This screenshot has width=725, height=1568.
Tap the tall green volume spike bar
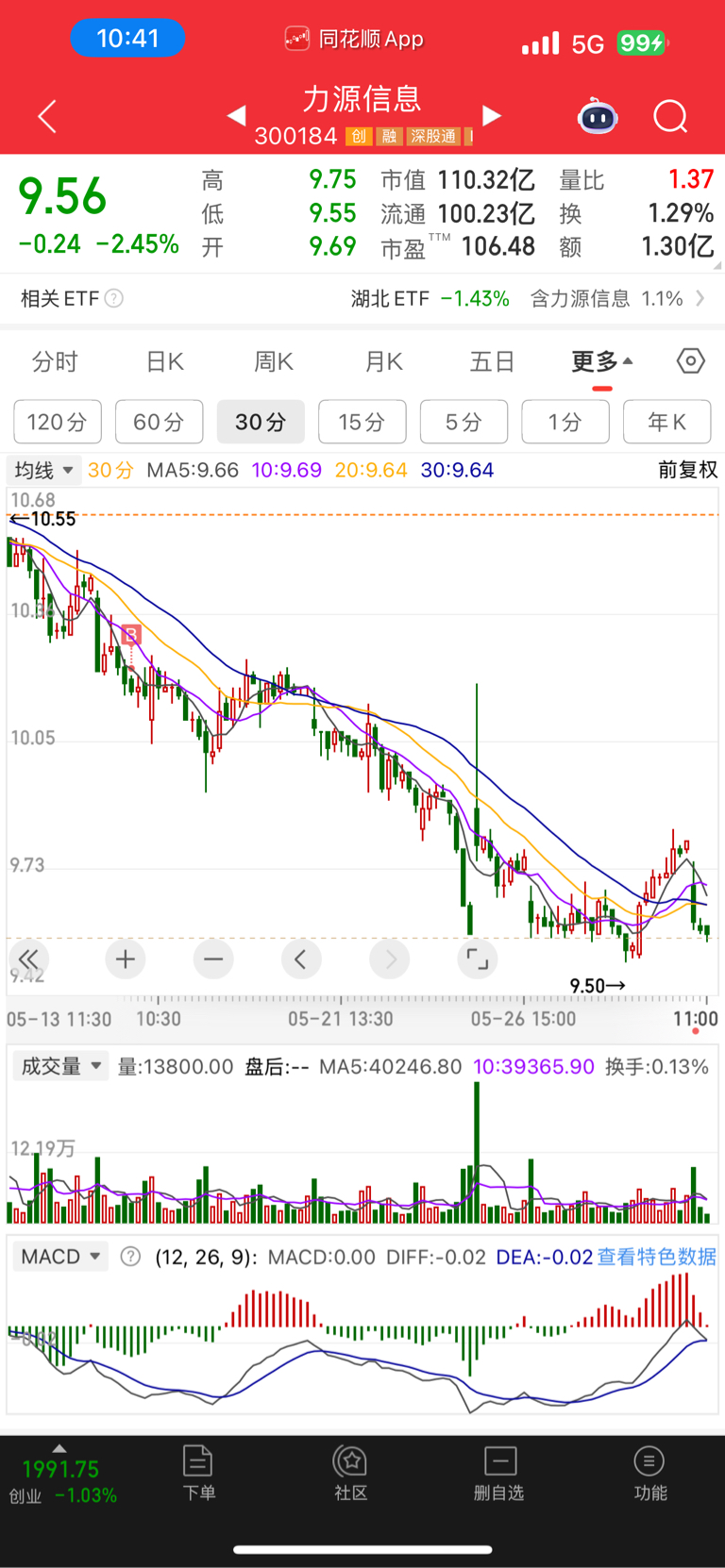477,1152
